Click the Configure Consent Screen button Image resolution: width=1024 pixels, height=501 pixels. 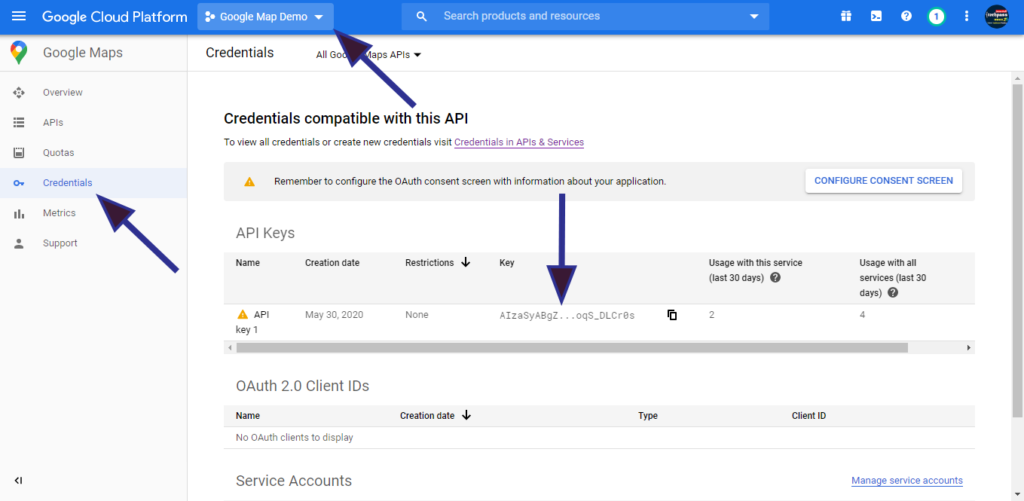[884, 181]
